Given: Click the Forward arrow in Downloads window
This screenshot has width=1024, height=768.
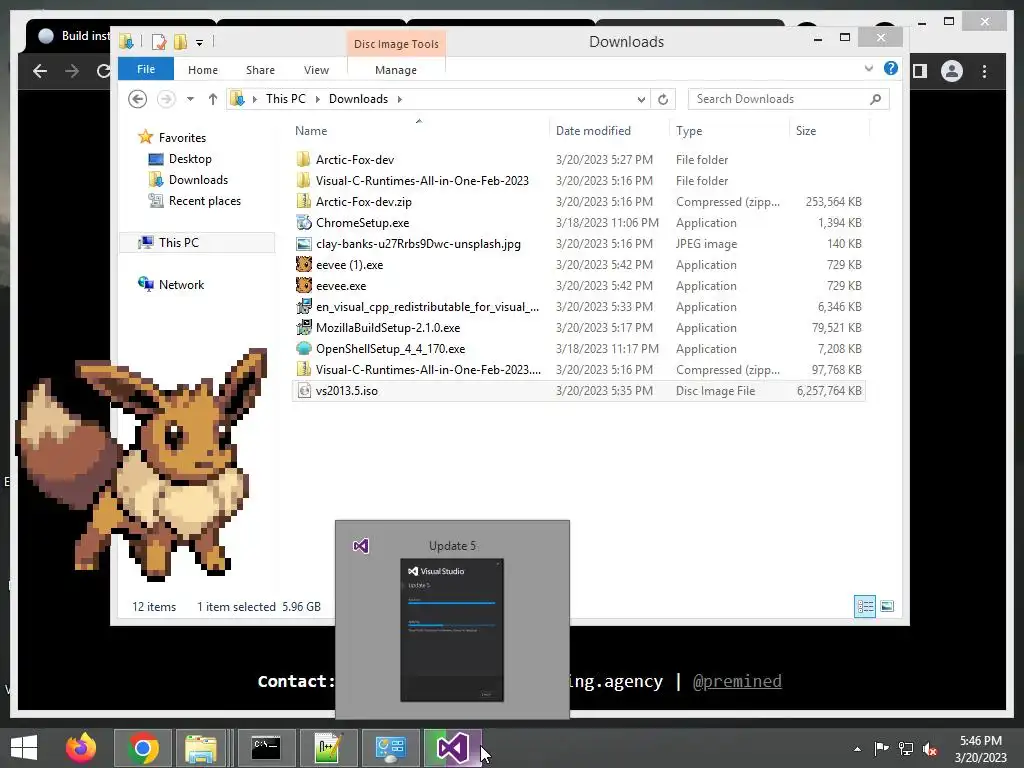Looking at the screenshot, I should click(167, 99).
